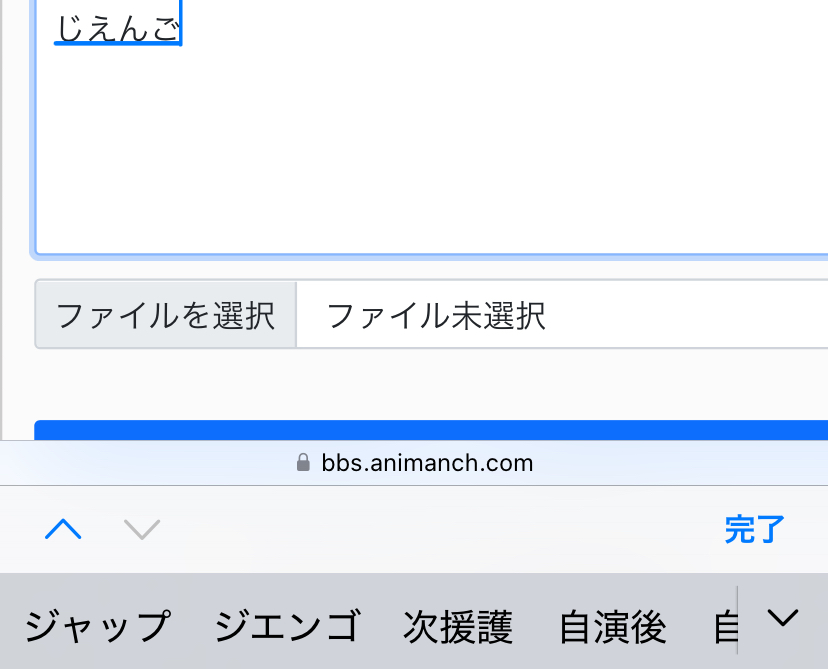Tap the lock icon in address bar
Image resolution: width=828 pixels, height=669 pixels.
pyautogui.click(x=304, y=464)
